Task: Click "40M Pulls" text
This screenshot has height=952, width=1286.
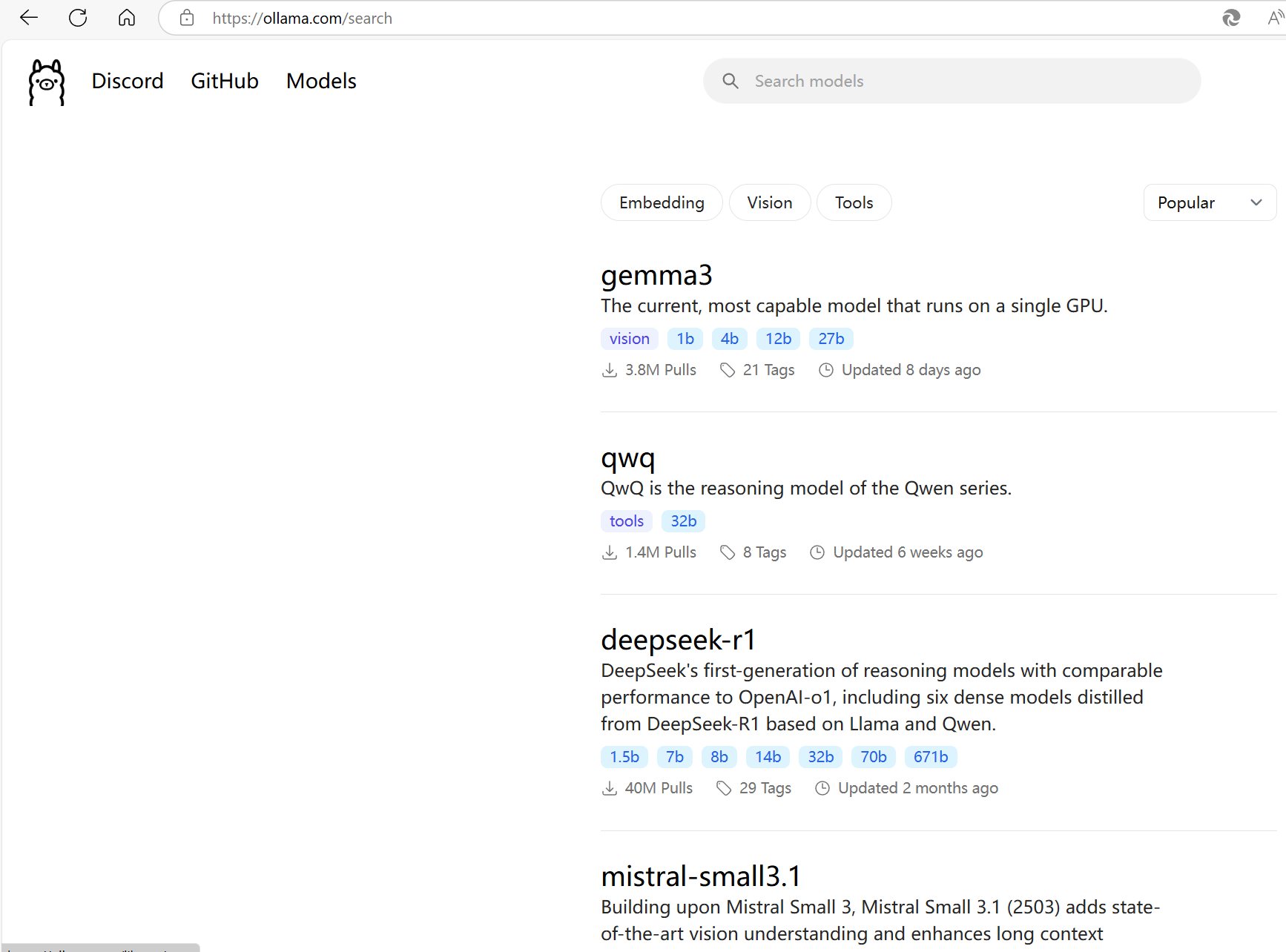Action: [659, 788]
